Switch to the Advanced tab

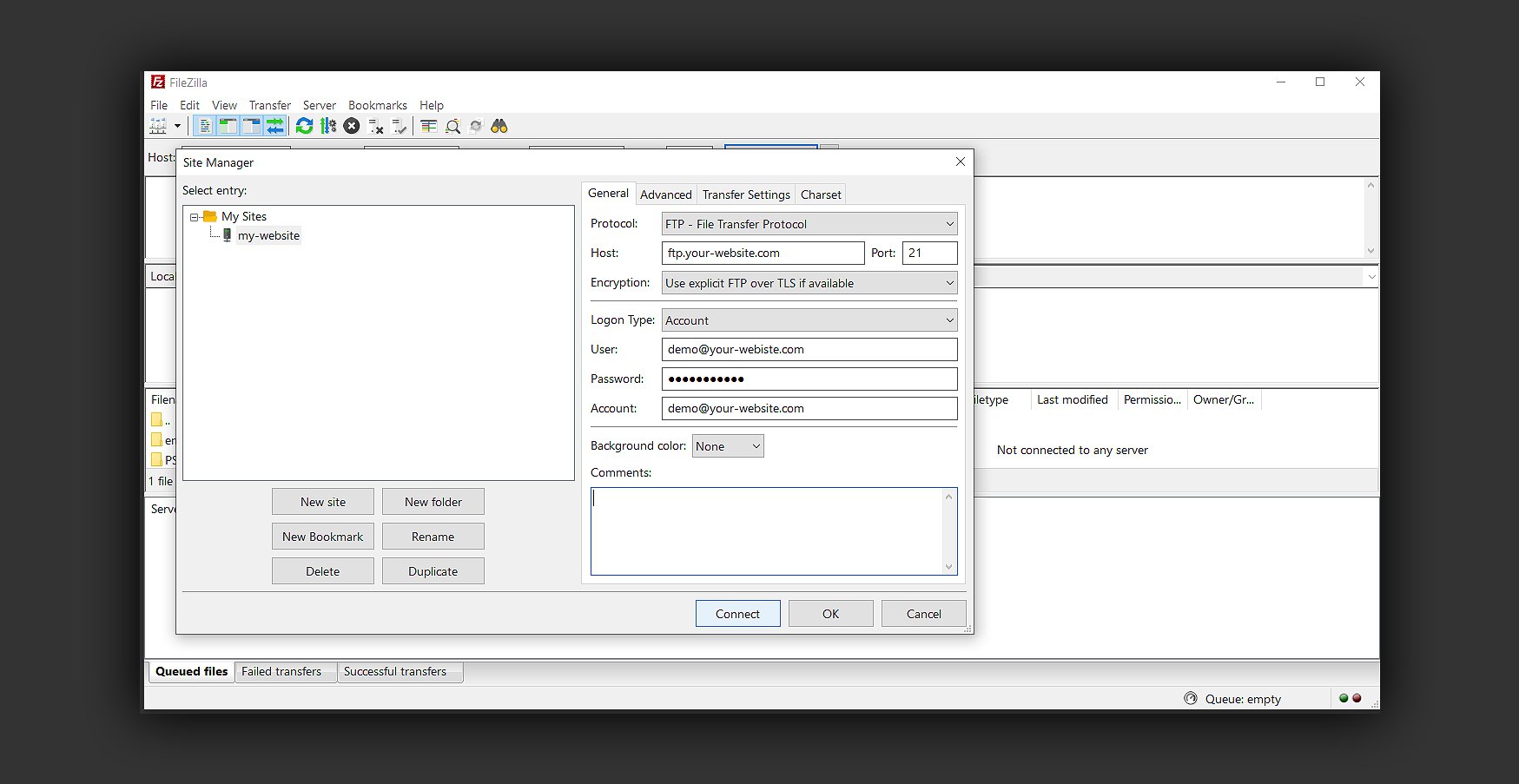click(x=666, y=194)
